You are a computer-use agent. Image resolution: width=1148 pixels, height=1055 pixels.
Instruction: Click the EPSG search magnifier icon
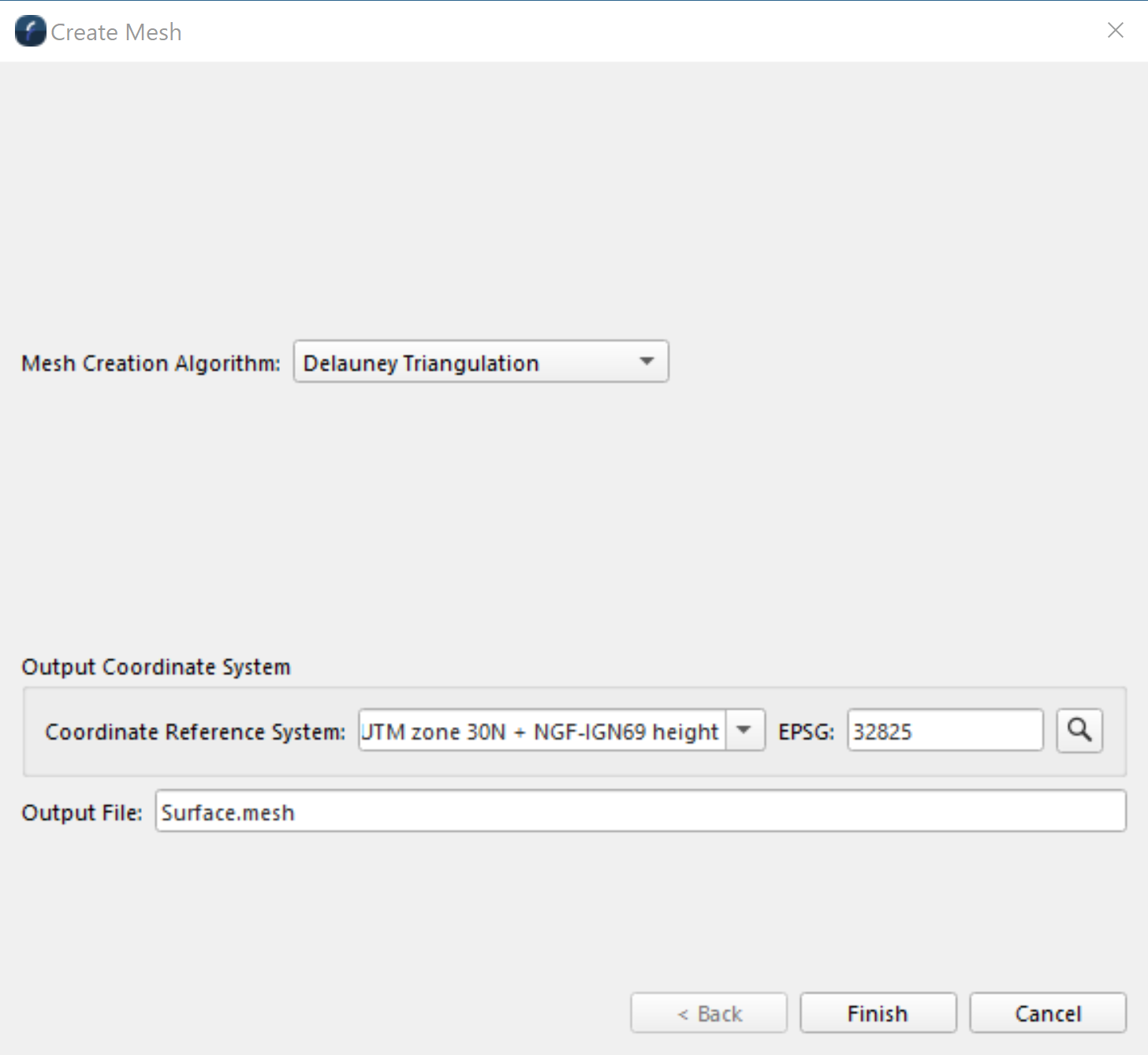[x=1079, y=730]
